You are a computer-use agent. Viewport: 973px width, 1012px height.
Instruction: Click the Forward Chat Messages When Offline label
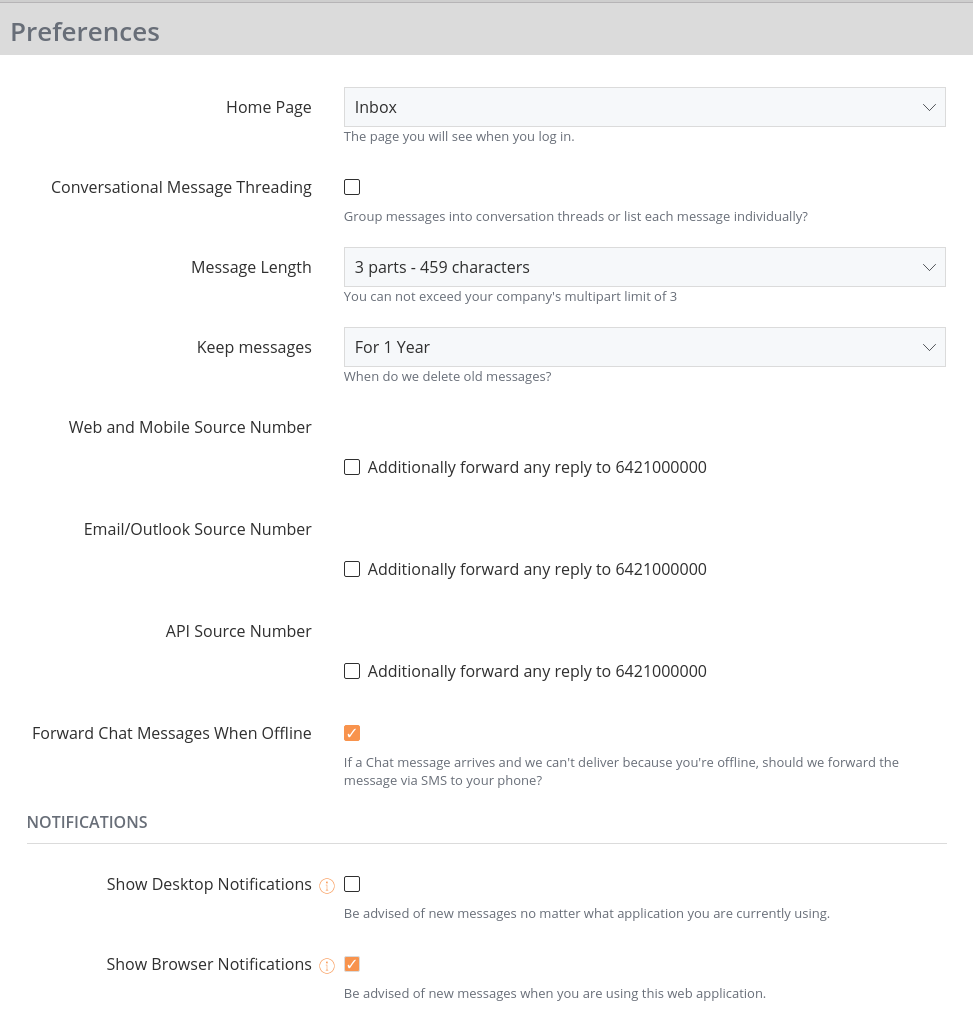172,733
